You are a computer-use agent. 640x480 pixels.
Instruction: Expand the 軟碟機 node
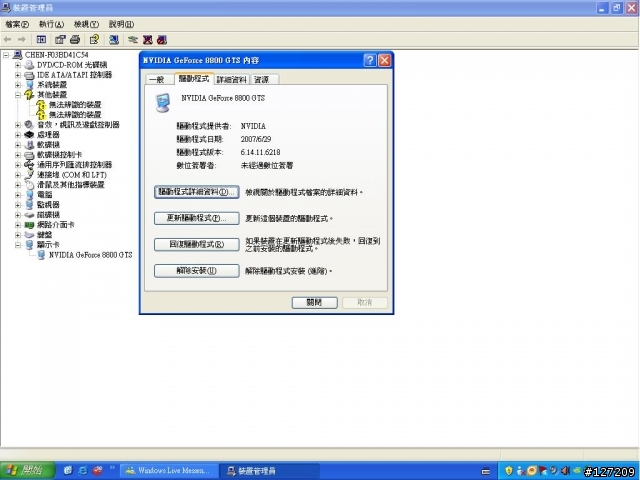click(18, 145)
